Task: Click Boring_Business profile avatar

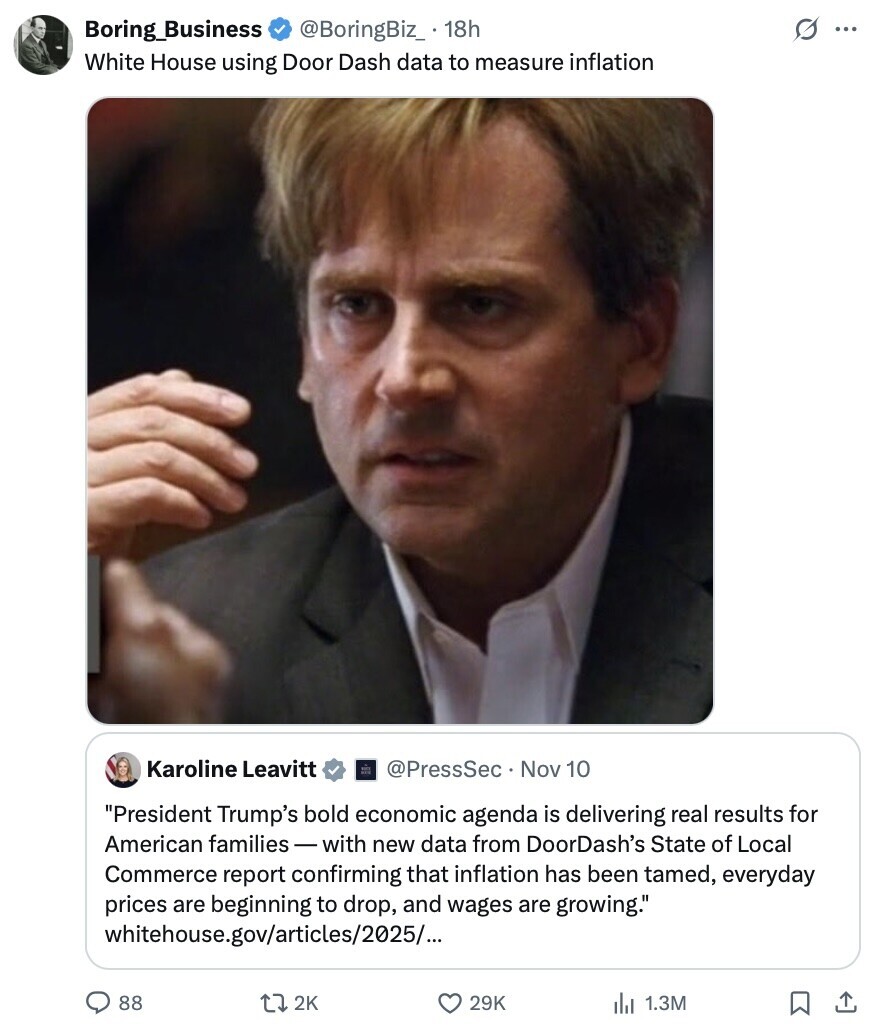Action: [43, 45]
